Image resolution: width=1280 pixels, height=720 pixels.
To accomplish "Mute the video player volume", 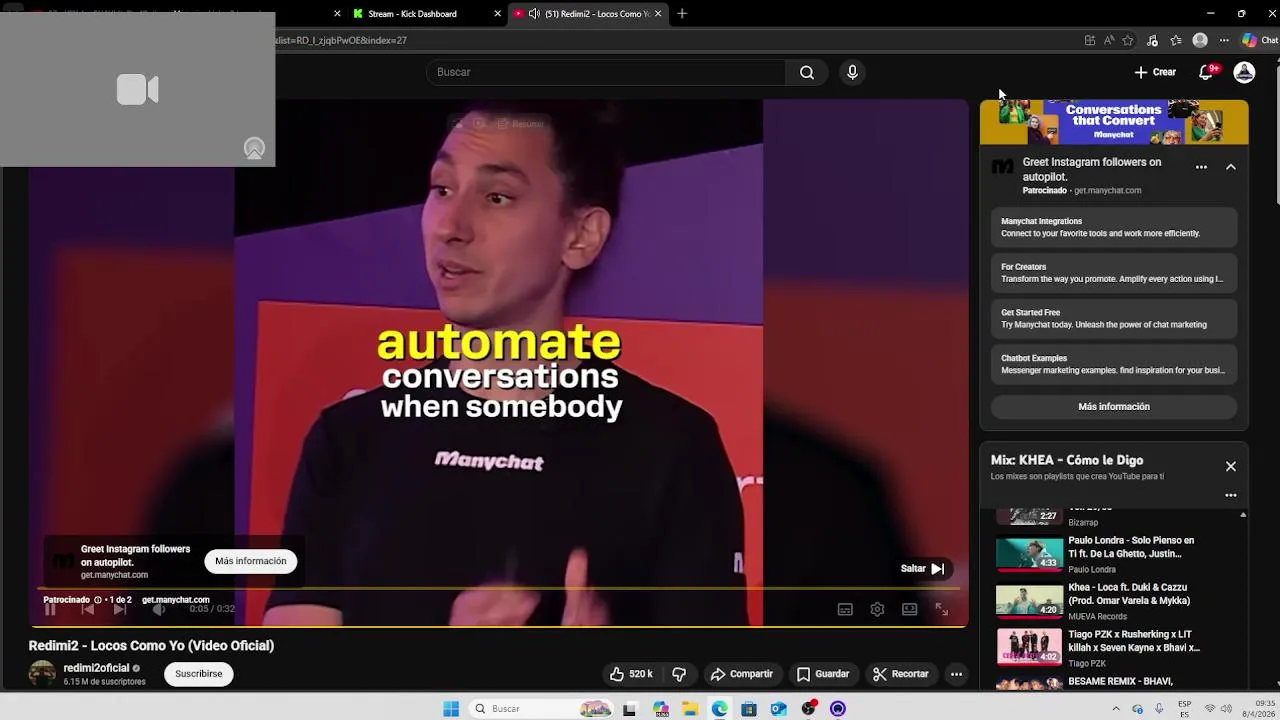I will (x=158, y=609).
